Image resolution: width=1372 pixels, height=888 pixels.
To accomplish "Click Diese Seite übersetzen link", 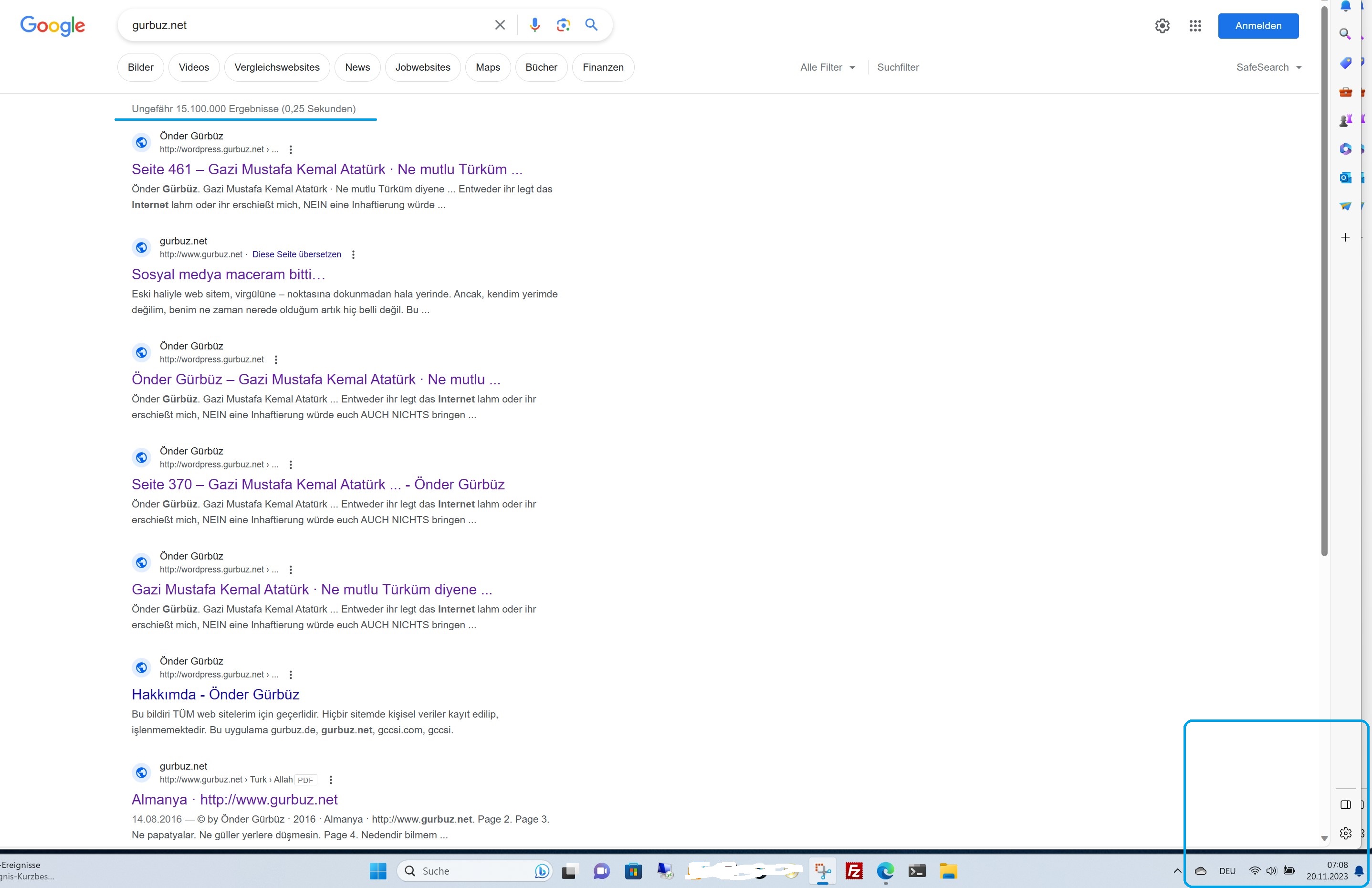I will [296, 254].
